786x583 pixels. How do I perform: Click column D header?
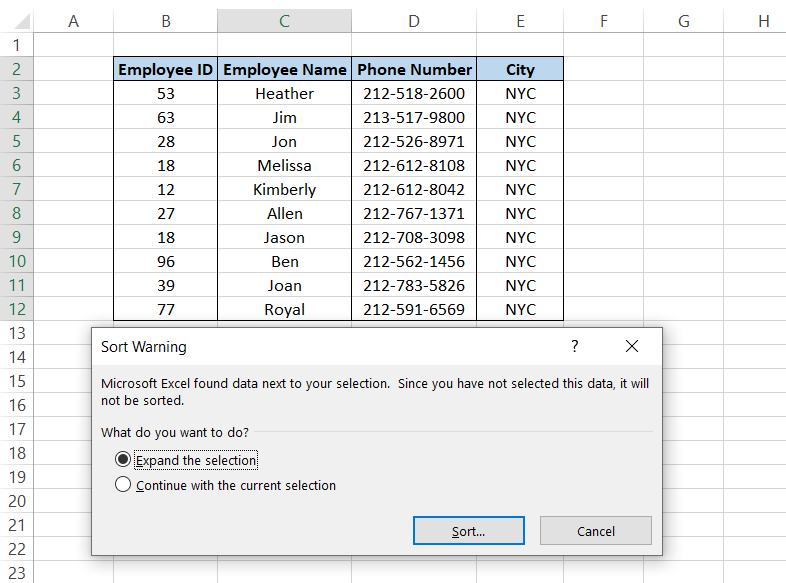tap(414, 21)
